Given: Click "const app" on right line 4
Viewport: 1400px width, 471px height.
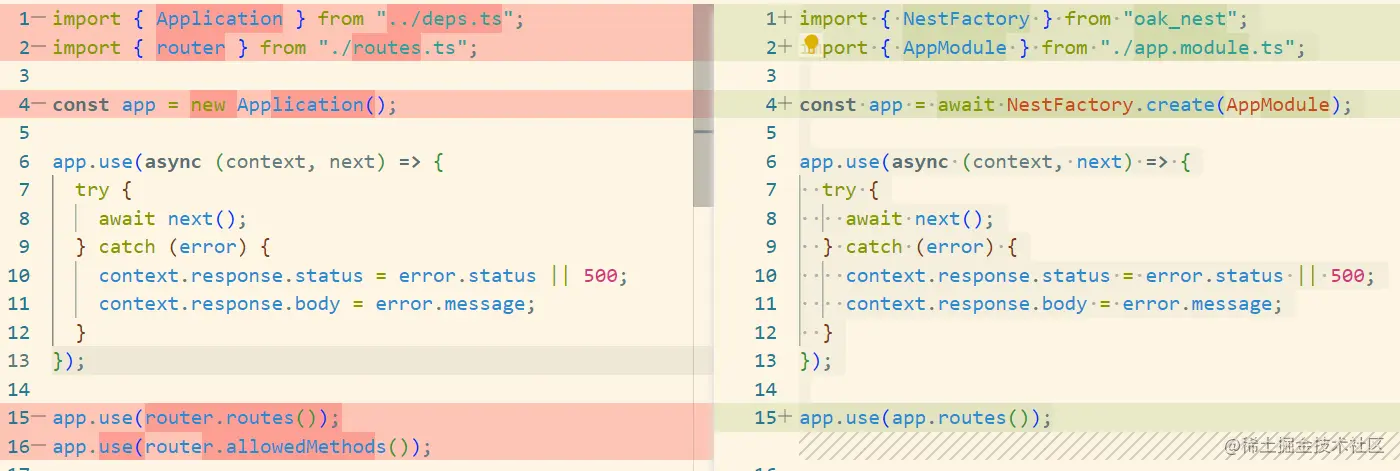Looking at the screenshot, I should pyautogui.click(x=851, y=104).
